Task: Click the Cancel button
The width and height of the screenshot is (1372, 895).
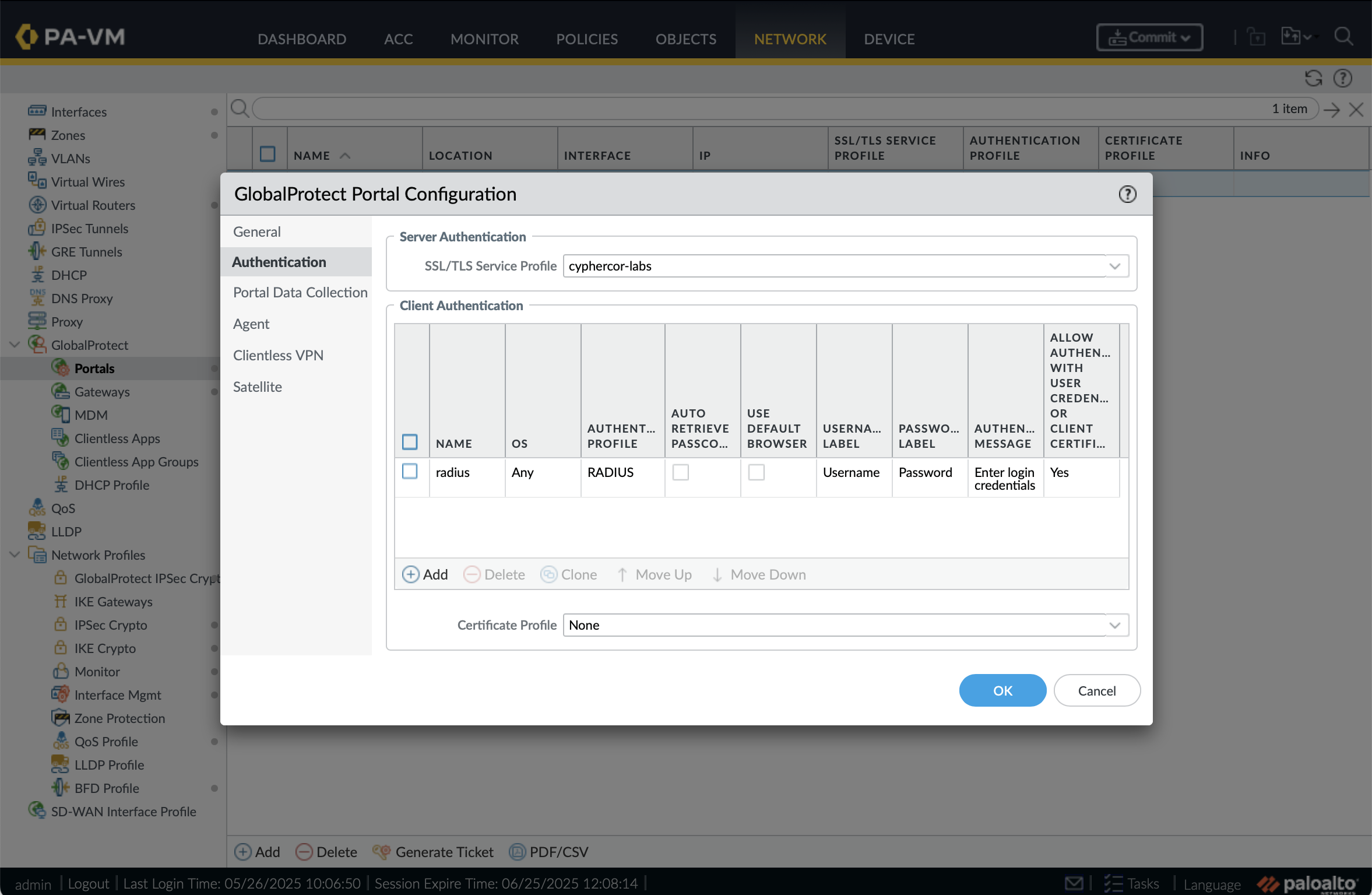Action: coord(1097,690)
